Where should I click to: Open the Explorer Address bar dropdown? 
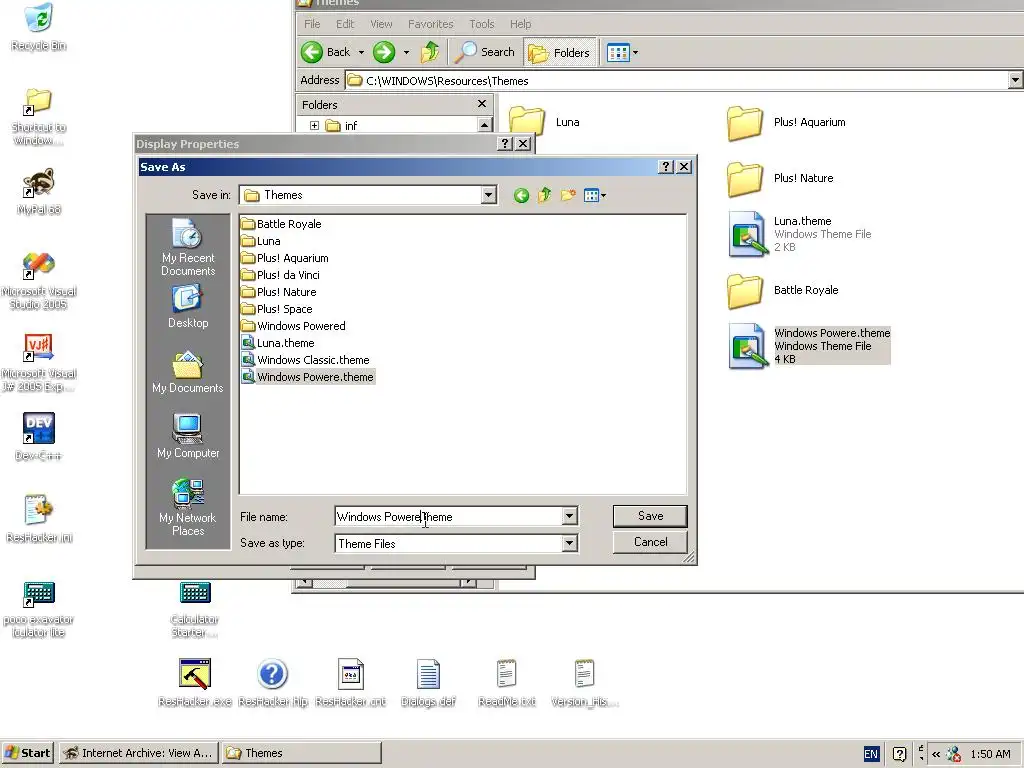pyautogui.click(x=1015, y=80)
